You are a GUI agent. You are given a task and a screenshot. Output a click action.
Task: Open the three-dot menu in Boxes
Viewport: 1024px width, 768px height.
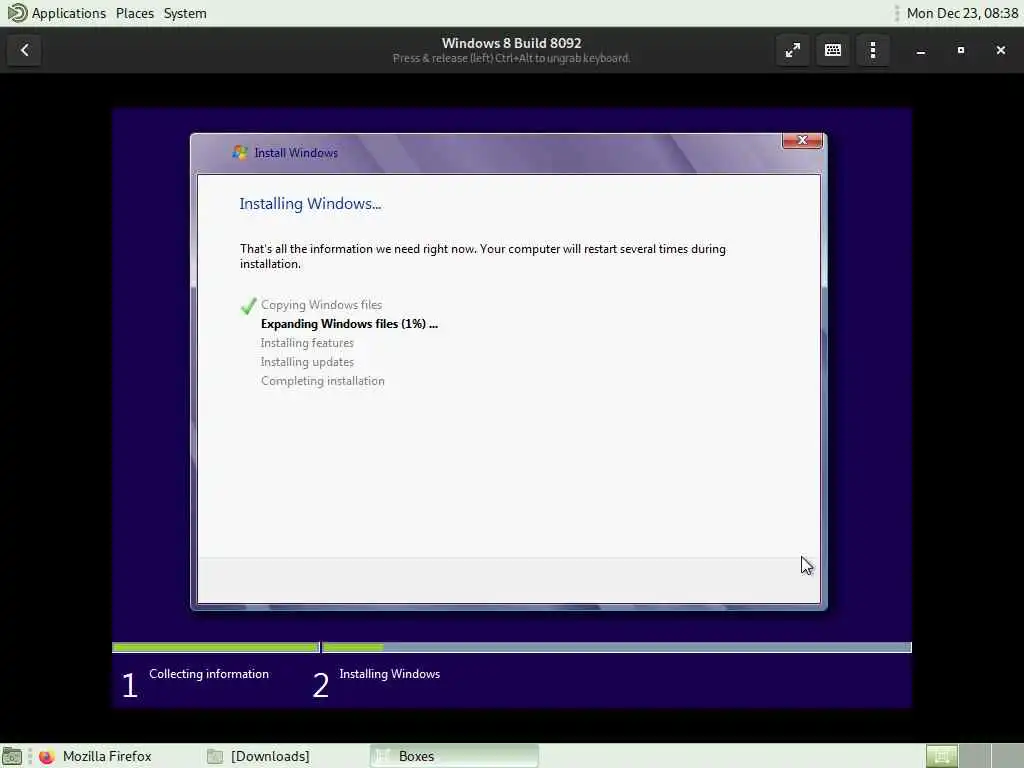point(873,50)
